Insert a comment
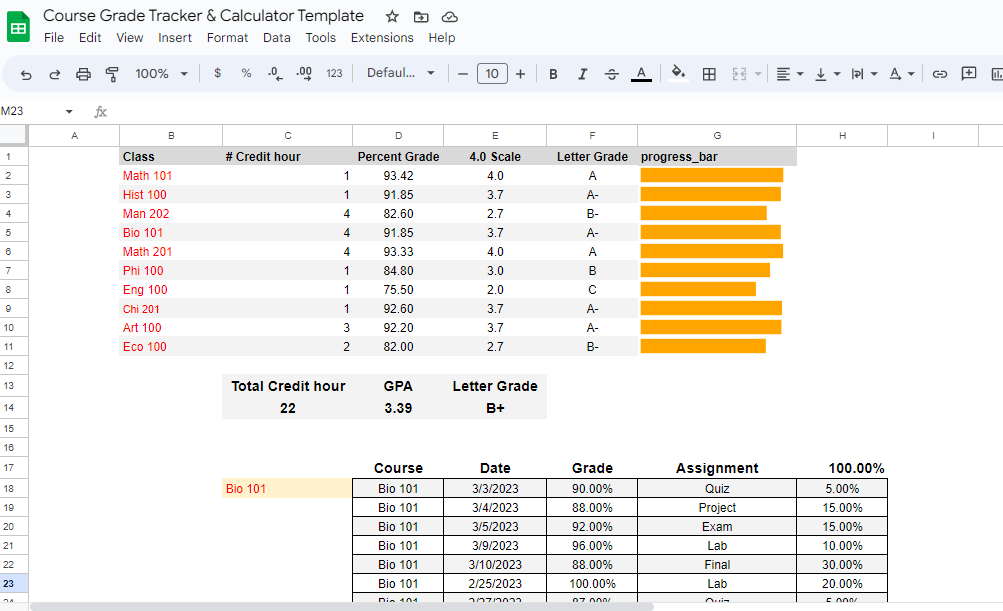The image size is (1003, 611). (968, 73)
